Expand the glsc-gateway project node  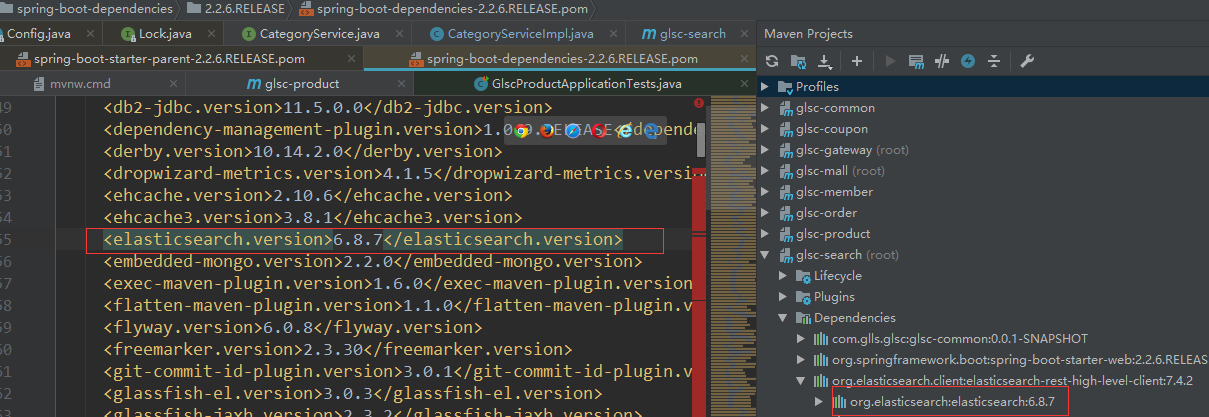point(766,150)
